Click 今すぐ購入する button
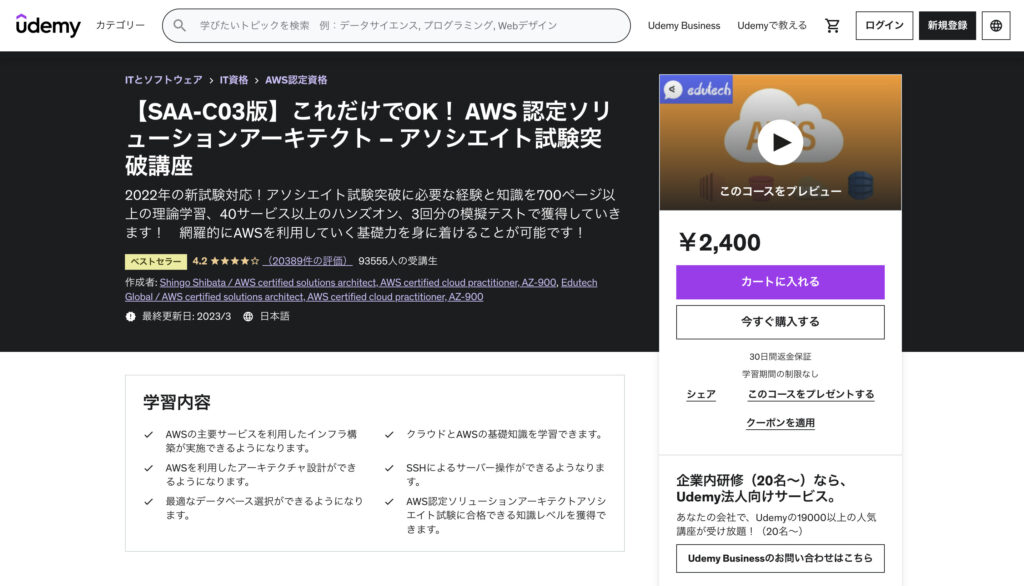The width and height of the screenshot is (1024, 586). point(780,322)
